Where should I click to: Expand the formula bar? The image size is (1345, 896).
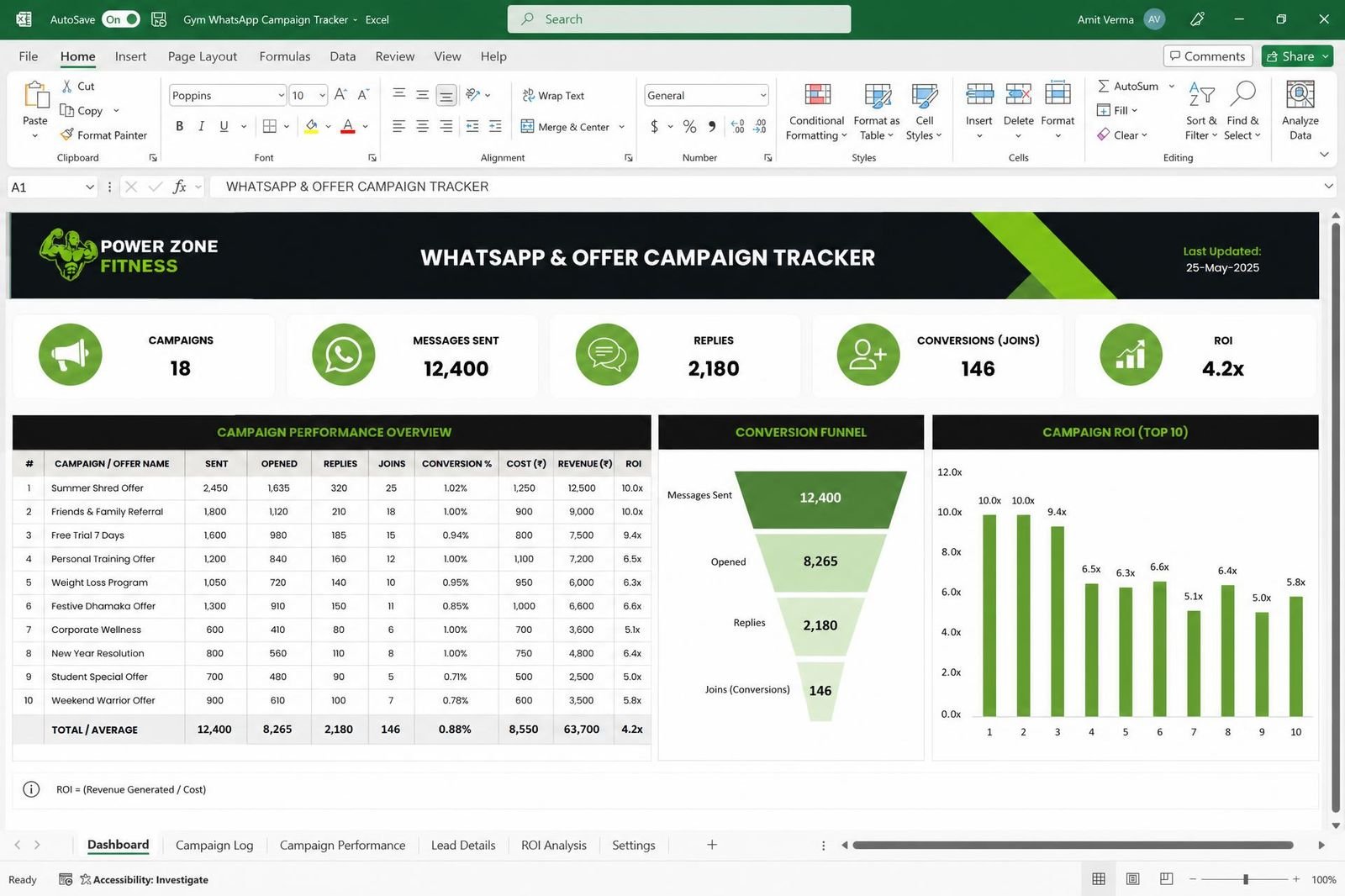[x=1328, y=187]
